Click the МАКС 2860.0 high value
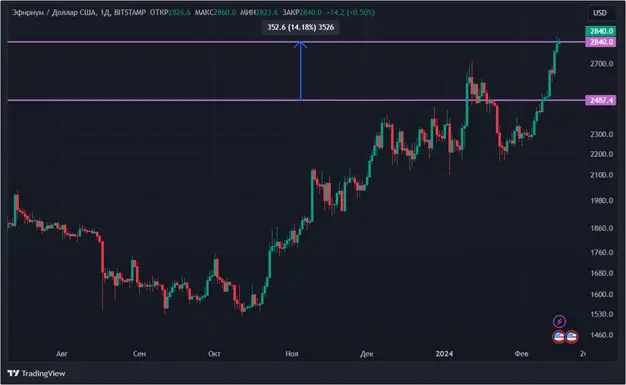The width and height of the screenshot is (626, 385). tap(215, 12)
